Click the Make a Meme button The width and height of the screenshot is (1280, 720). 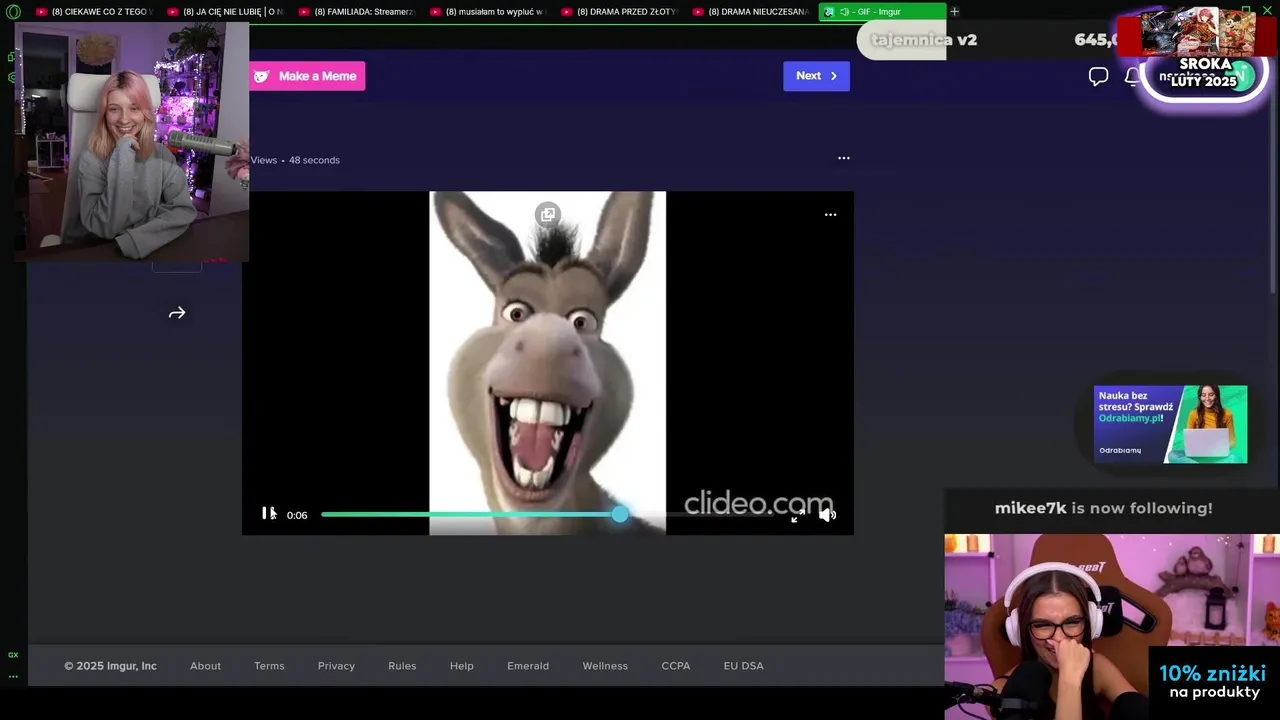click(x=307, y=76)
